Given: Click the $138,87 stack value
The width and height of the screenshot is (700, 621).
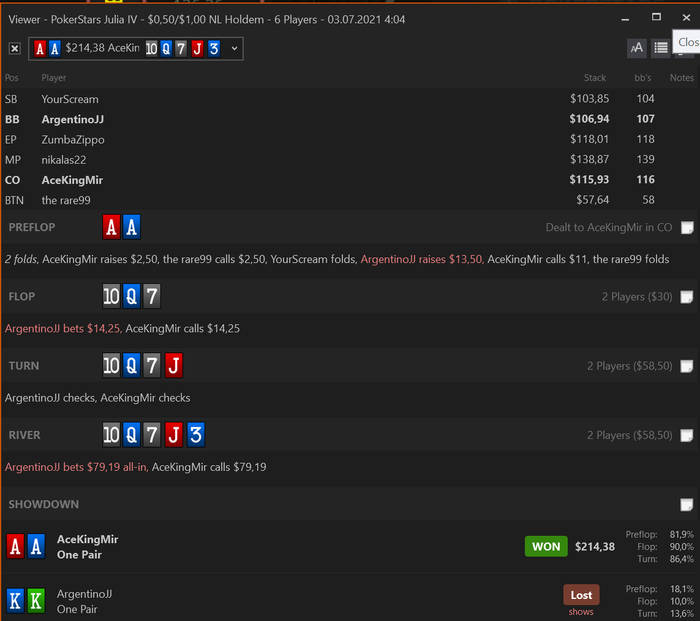Looking at the screenshot, I should coord(589,159).
